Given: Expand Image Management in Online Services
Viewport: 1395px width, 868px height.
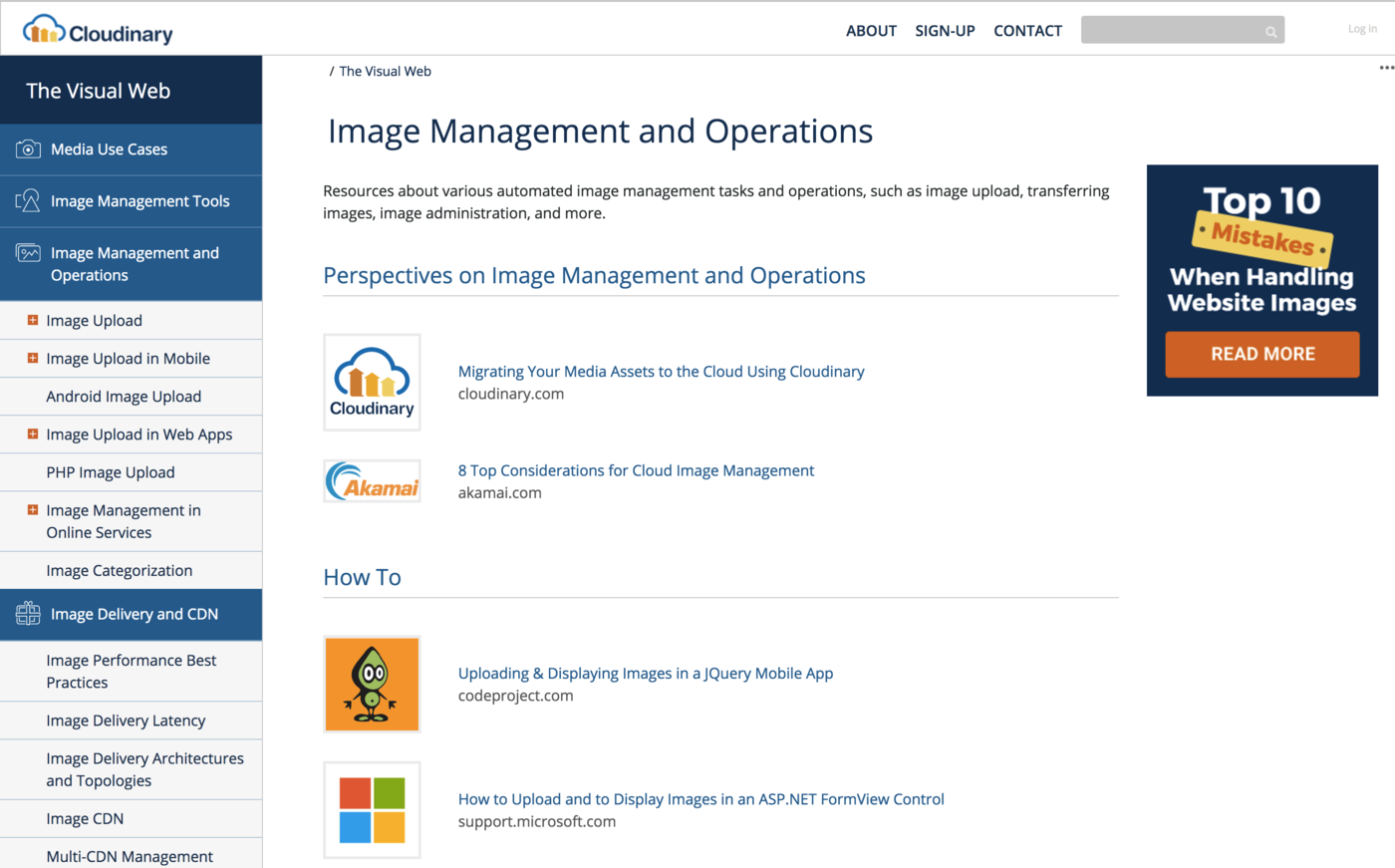Looking at the screenshot, I should [33, 509].
